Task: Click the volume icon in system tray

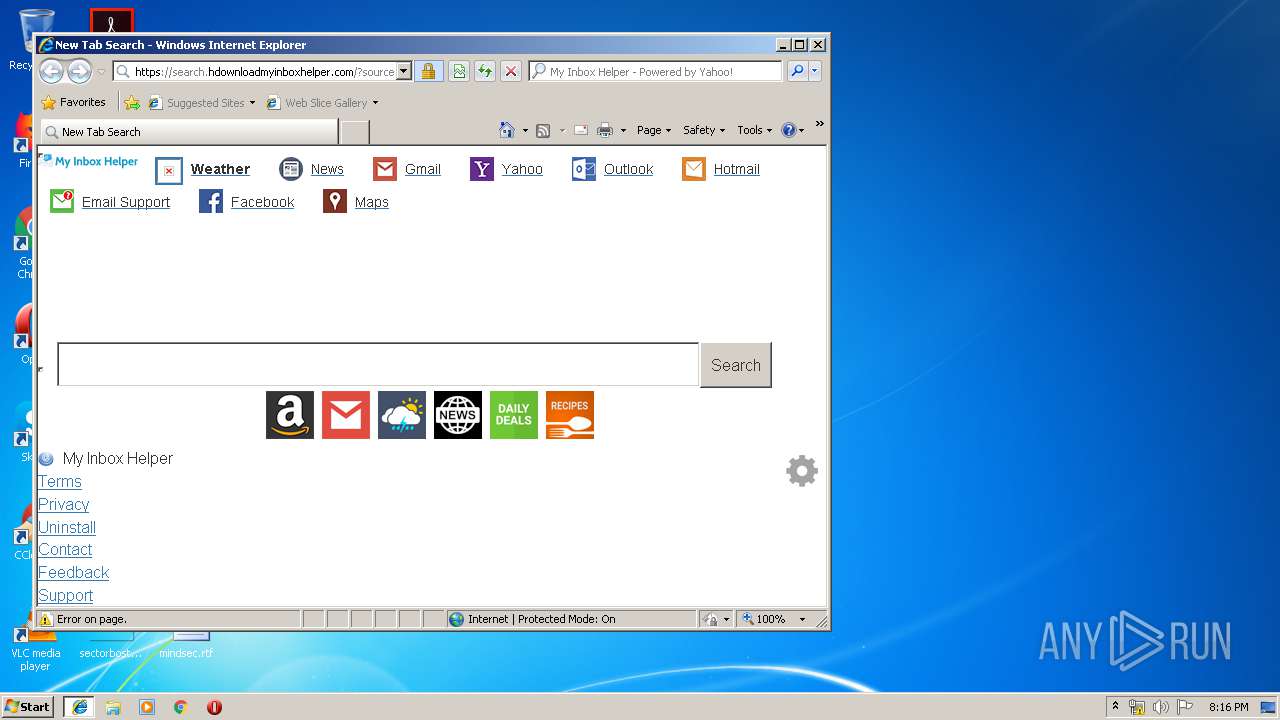Action: pos(1161,707)
